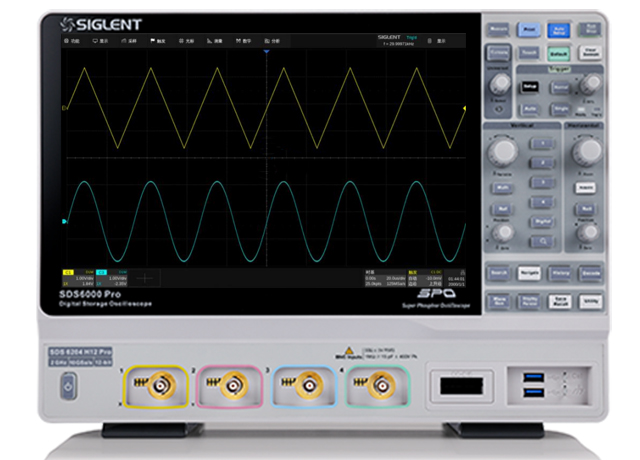The height and width of the screenshot is (460, 640).
Task: Click the large Horizontal timebase knob
Action: pyautogui.click(x=587, y=151)
